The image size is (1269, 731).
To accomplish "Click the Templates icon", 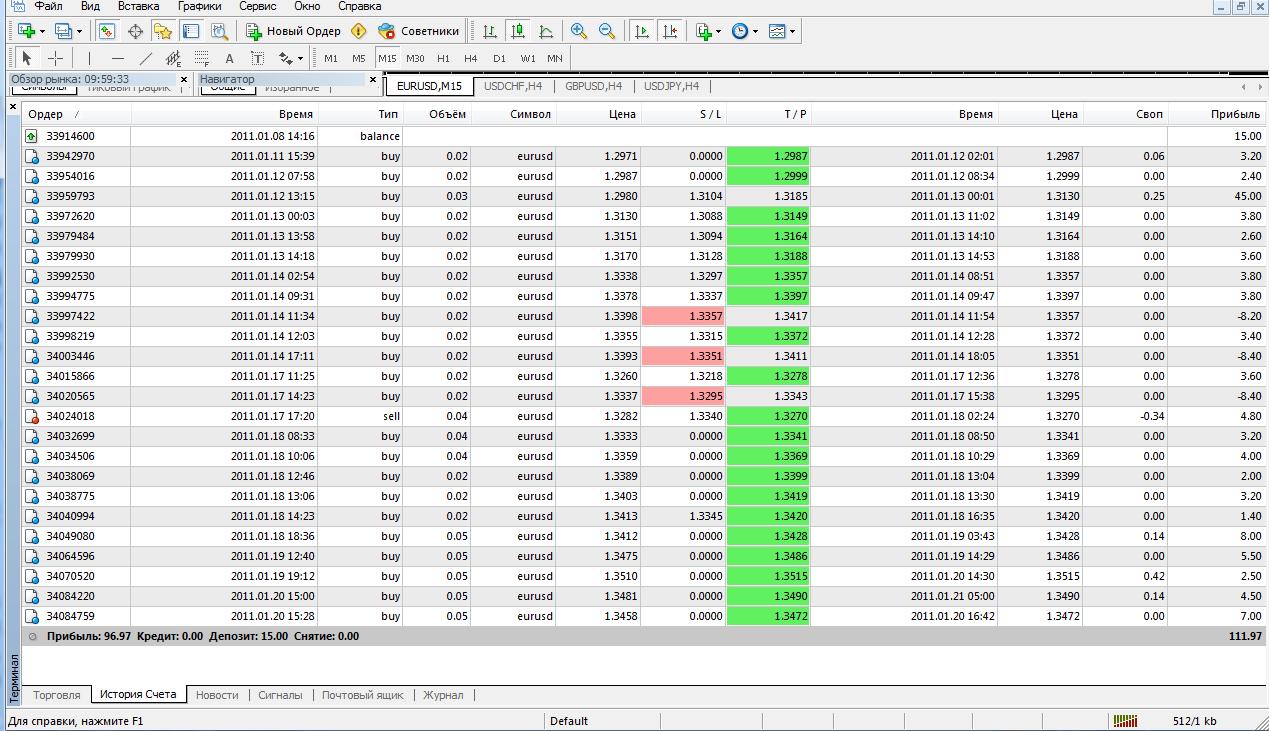I will click(x=777, y=31).
